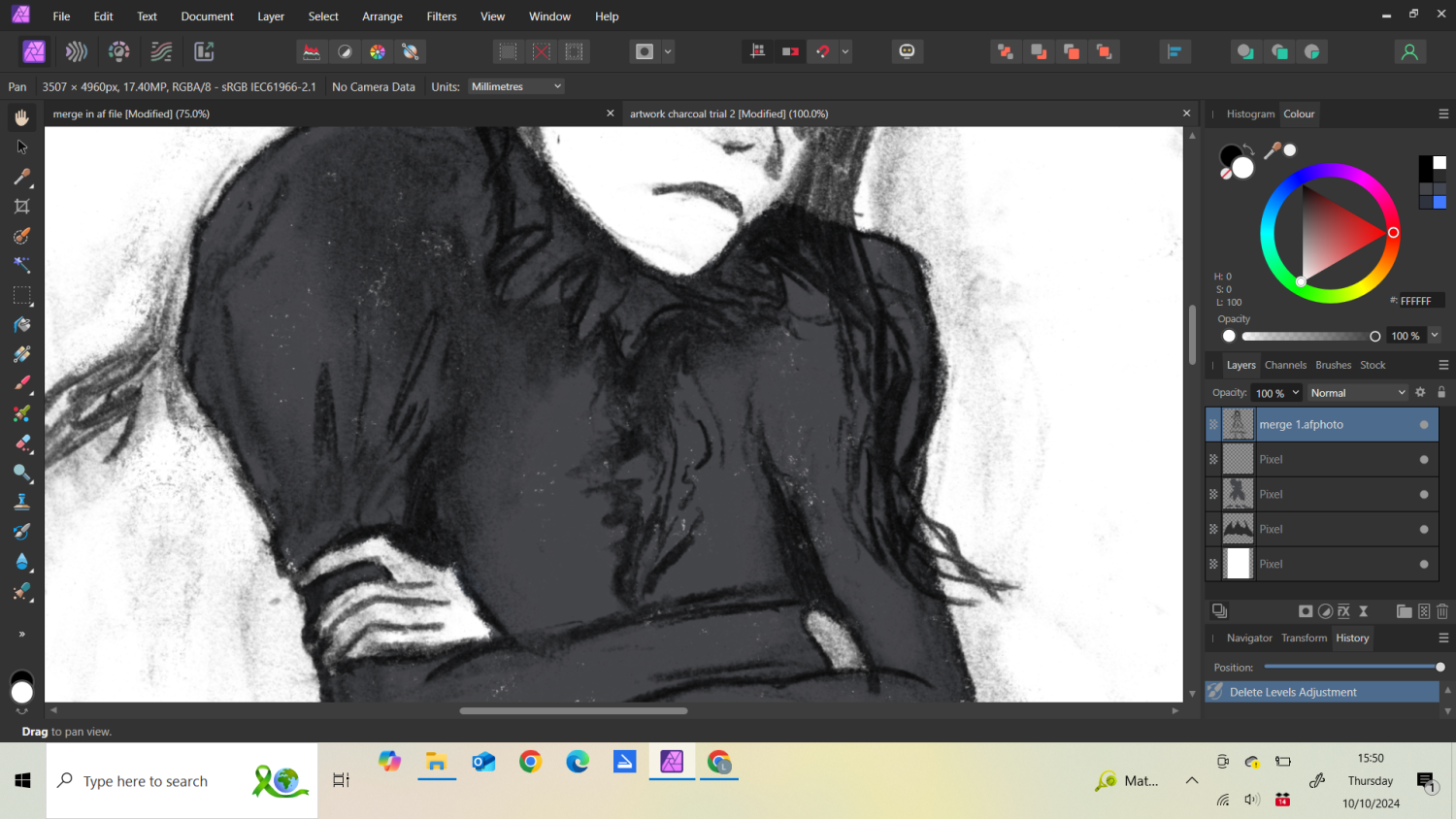Choose the Paint Brush tool
The height and width of the screenshot is (819, 1456).
(x=21, y=384)
